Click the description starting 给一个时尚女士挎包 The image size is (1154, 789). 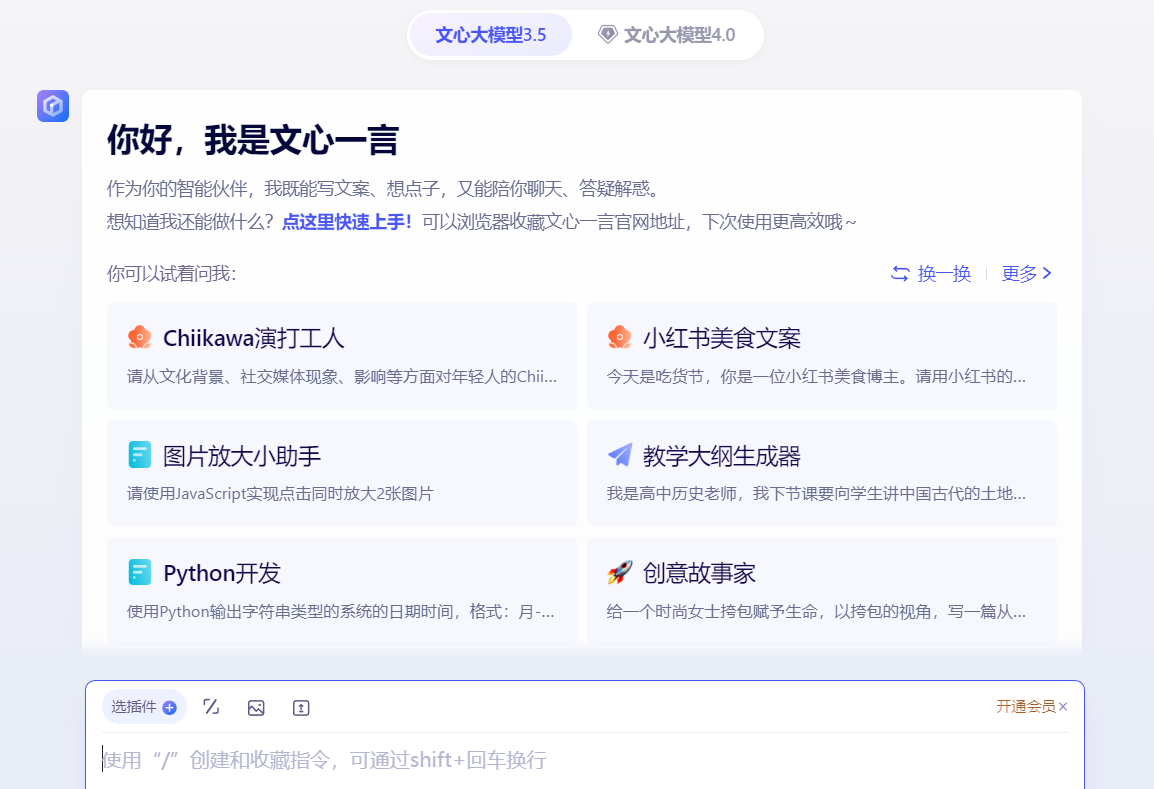[816, 612]
